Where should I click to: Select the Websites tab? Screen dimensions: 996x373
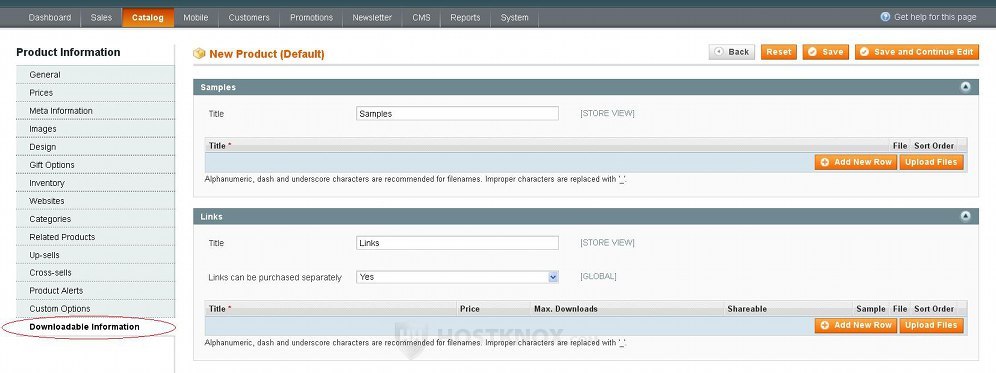(95, 201)
